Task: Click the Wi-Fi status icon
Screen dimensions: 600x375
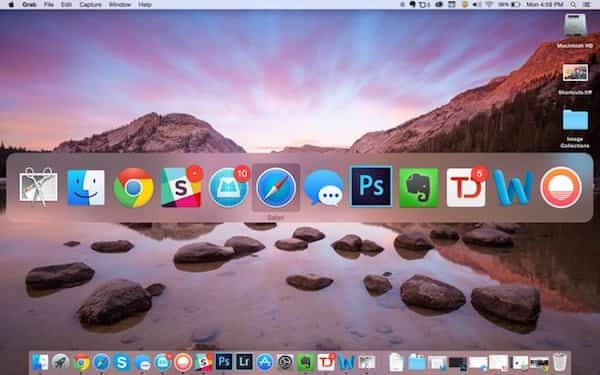Action: point(489,5)
